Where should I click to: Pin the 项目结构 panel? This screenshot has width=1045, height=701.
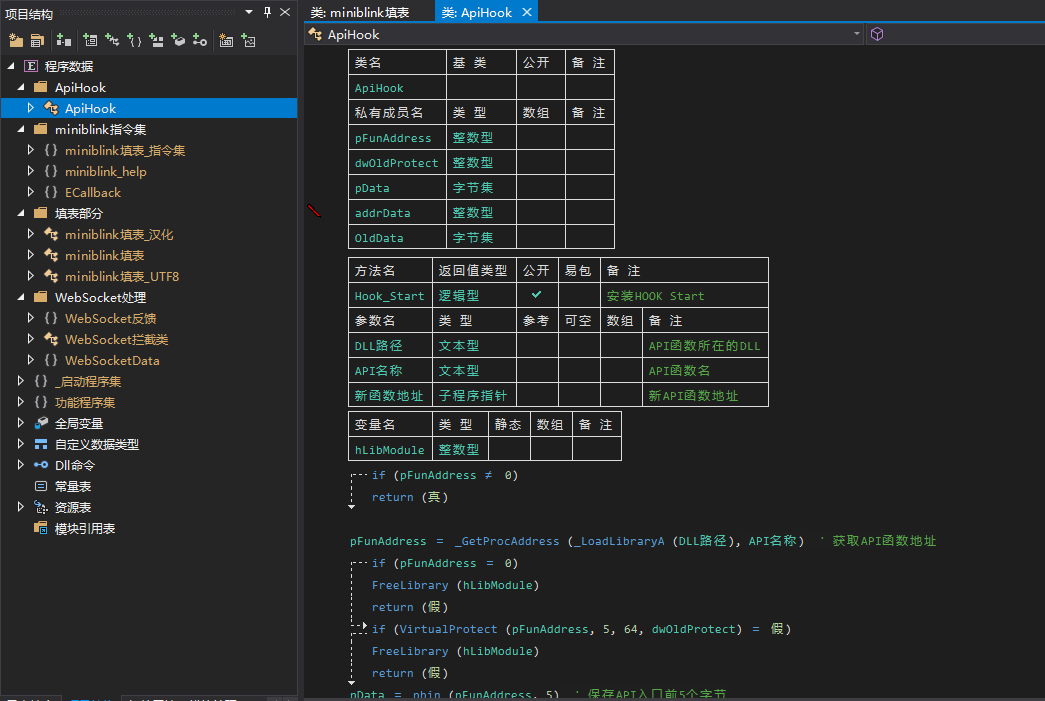267,13
